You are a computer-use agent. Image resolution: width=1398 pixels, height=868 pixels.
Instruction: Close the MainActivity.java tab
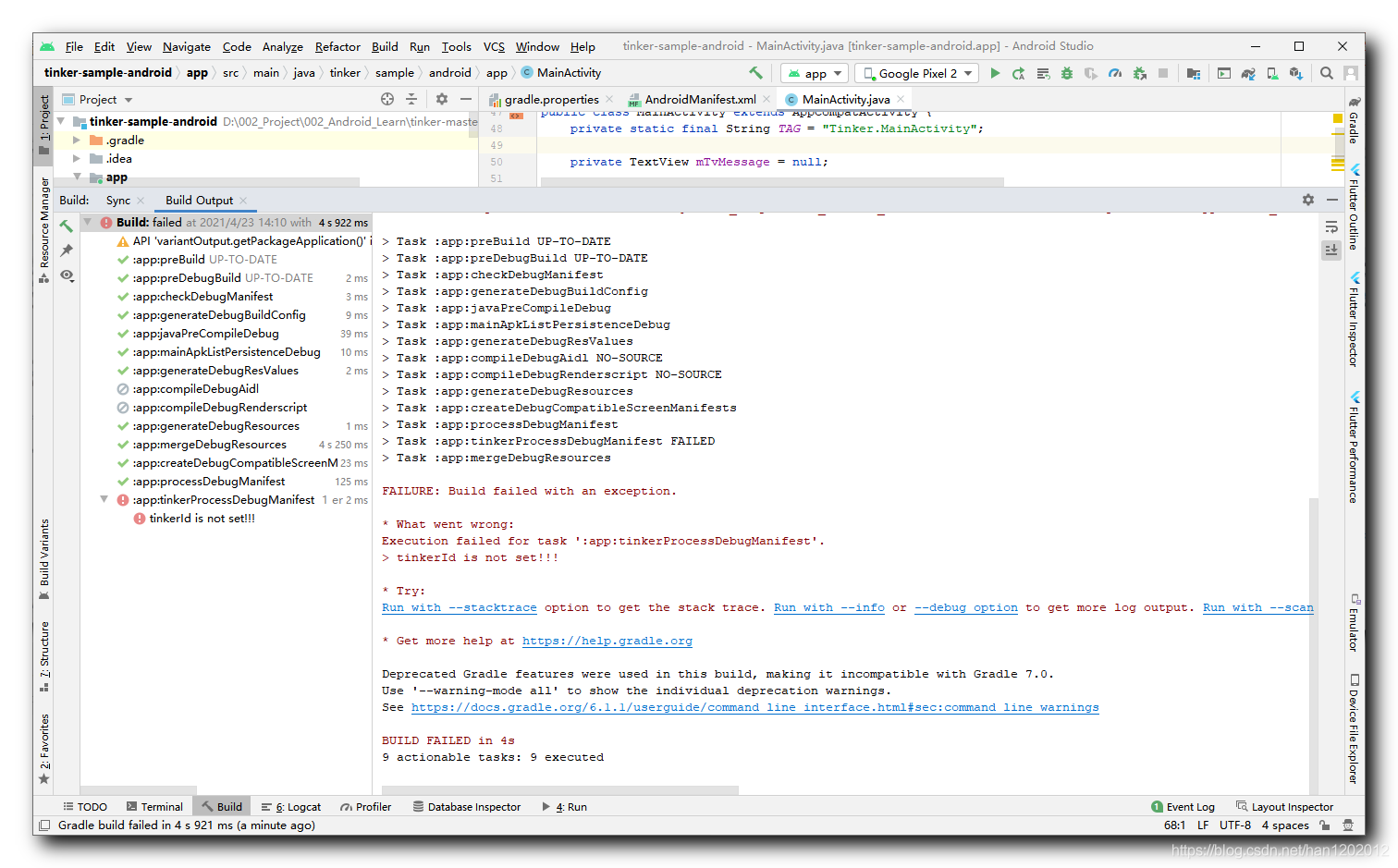901,99
